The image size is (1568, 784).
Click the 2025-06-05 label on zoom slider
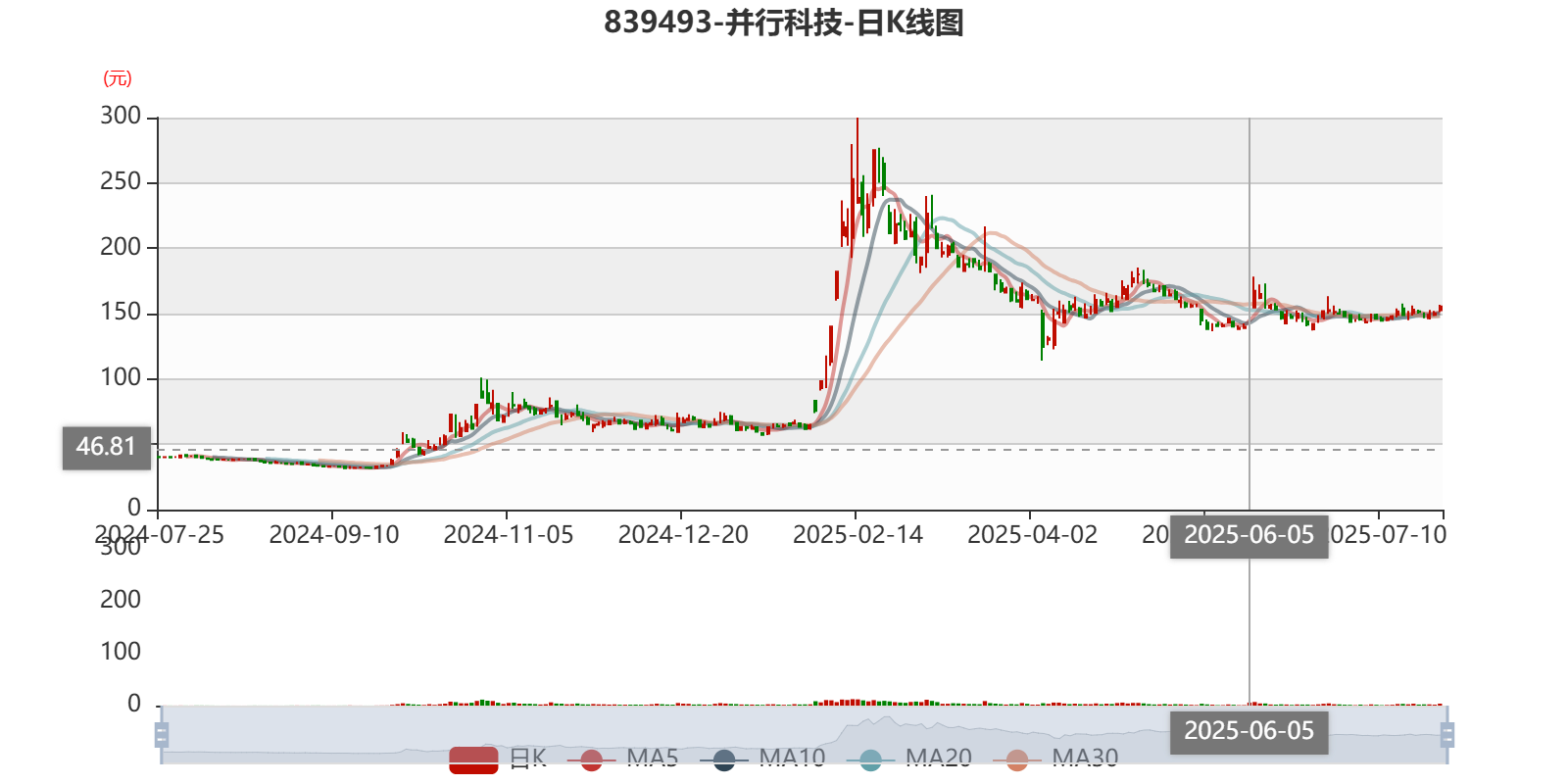tap(1249, 732)
